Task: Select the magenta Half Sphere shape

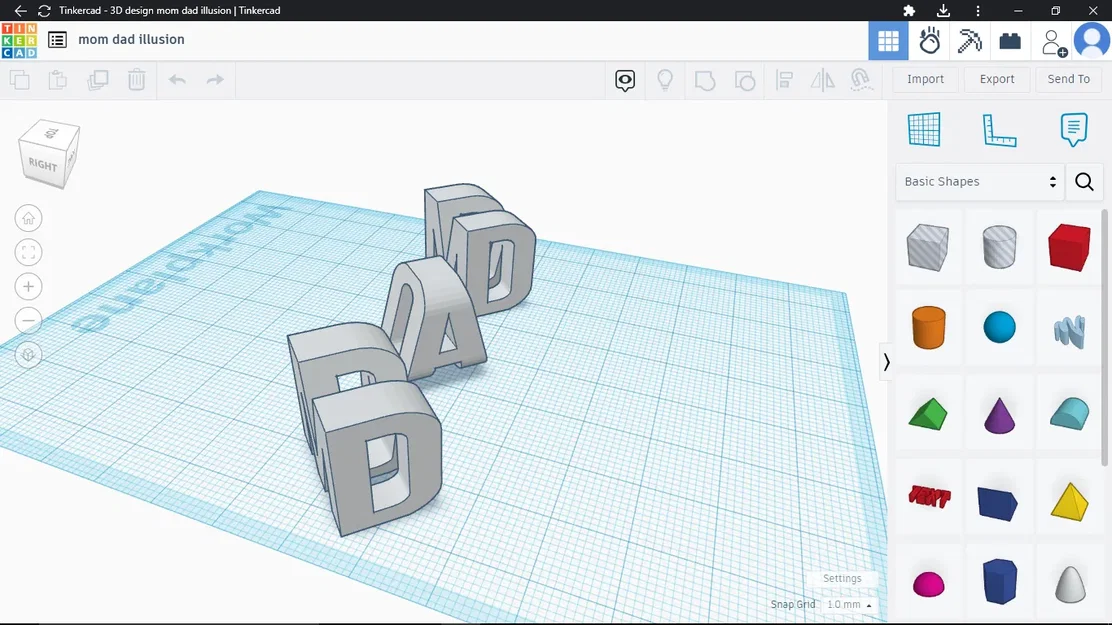Action: click(928, 585)
